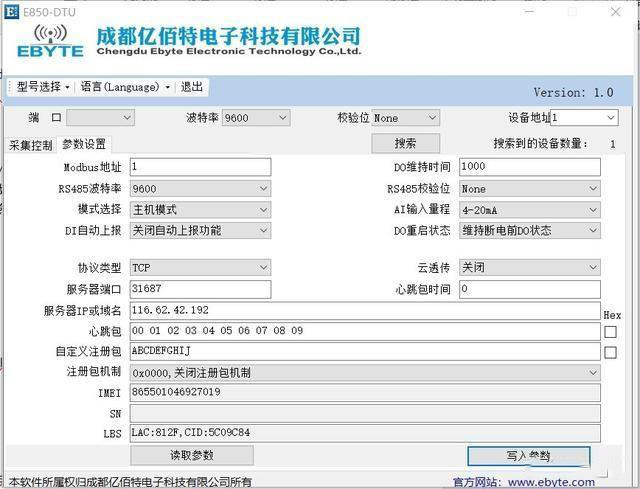The image size is (640, 489).
Task: Switch to the 采集控制 tab
Action: 30,145
